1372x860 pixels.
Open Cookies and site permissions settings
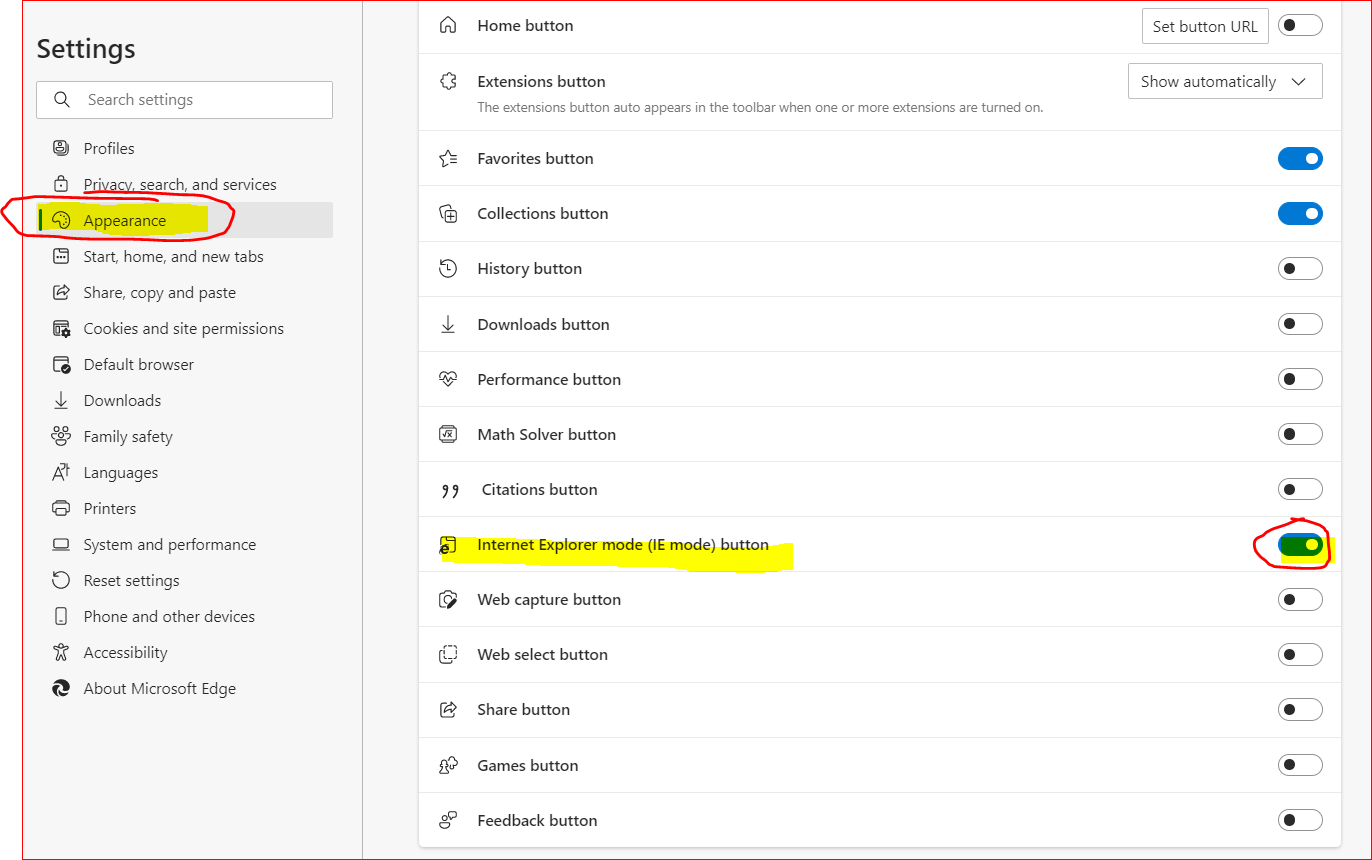coord(183,328)
